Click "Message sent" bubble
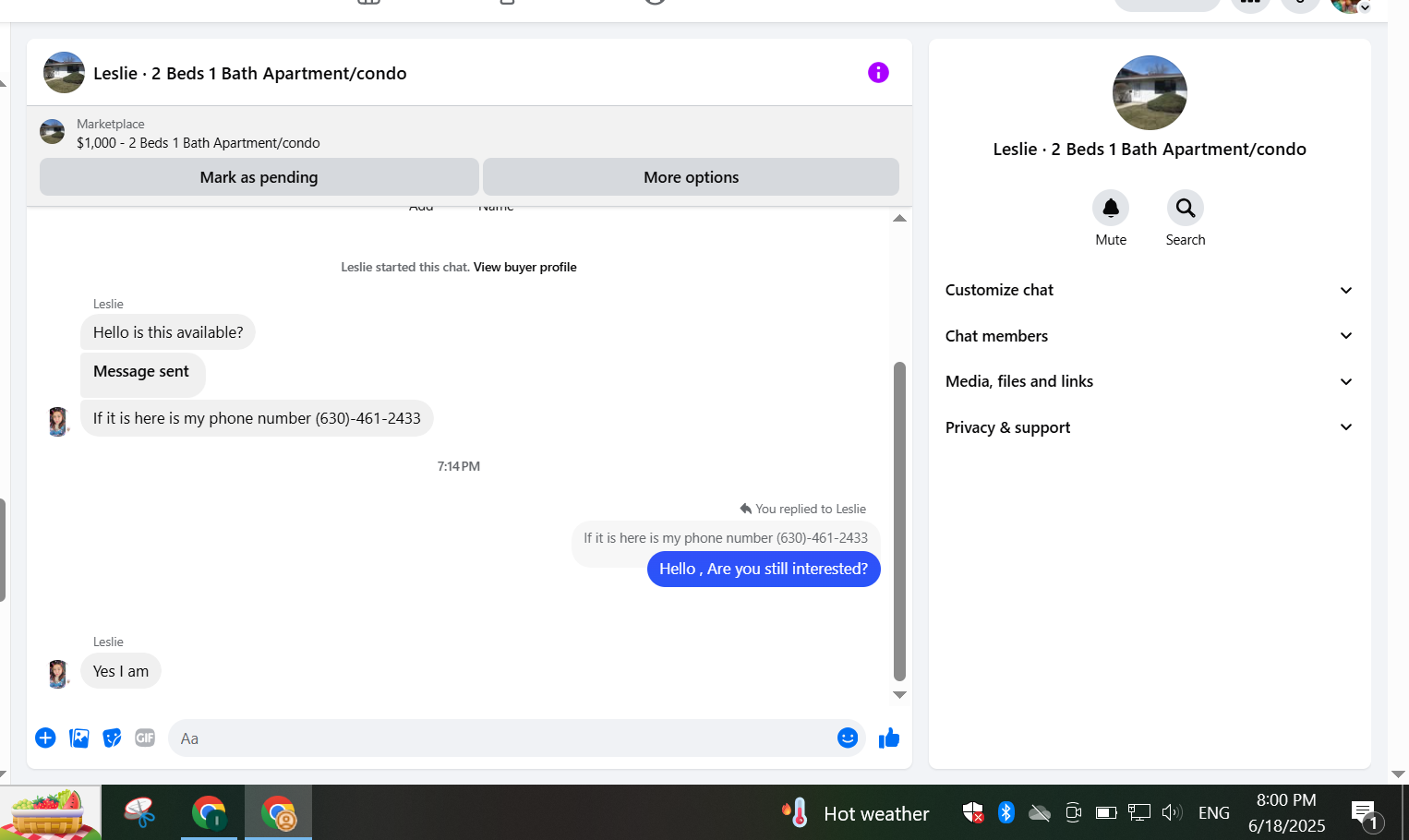 click(x=142, y=374)
